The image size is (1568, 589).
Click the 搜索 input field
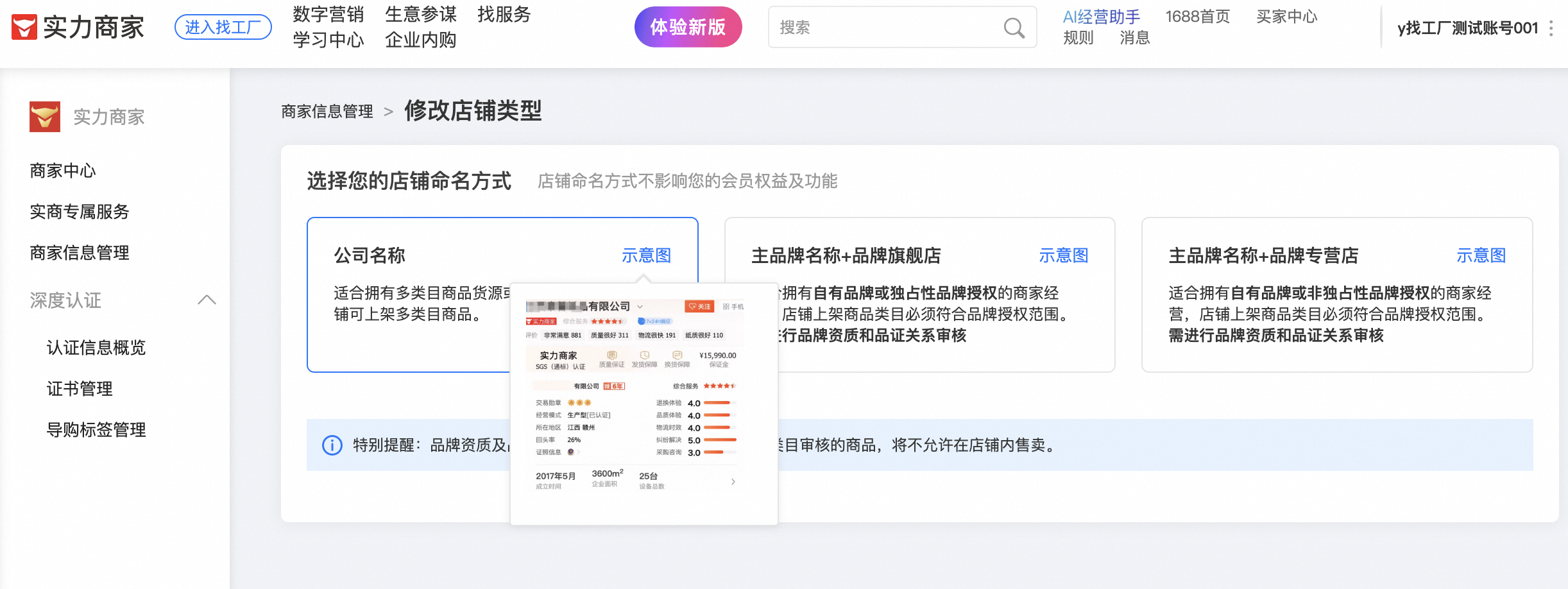pyautogui.click(x=885, y=28)
